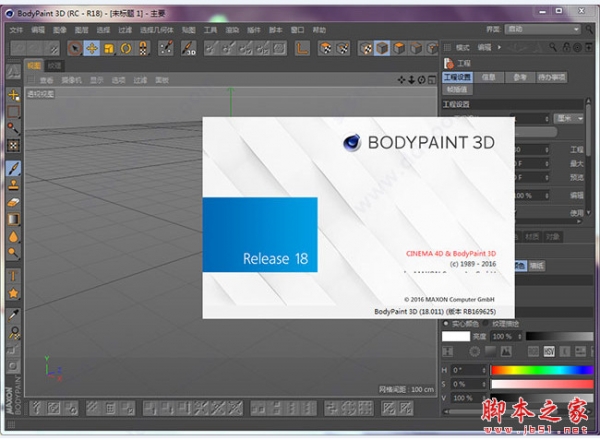Toggle HSV color mode button

pos(549,351)
